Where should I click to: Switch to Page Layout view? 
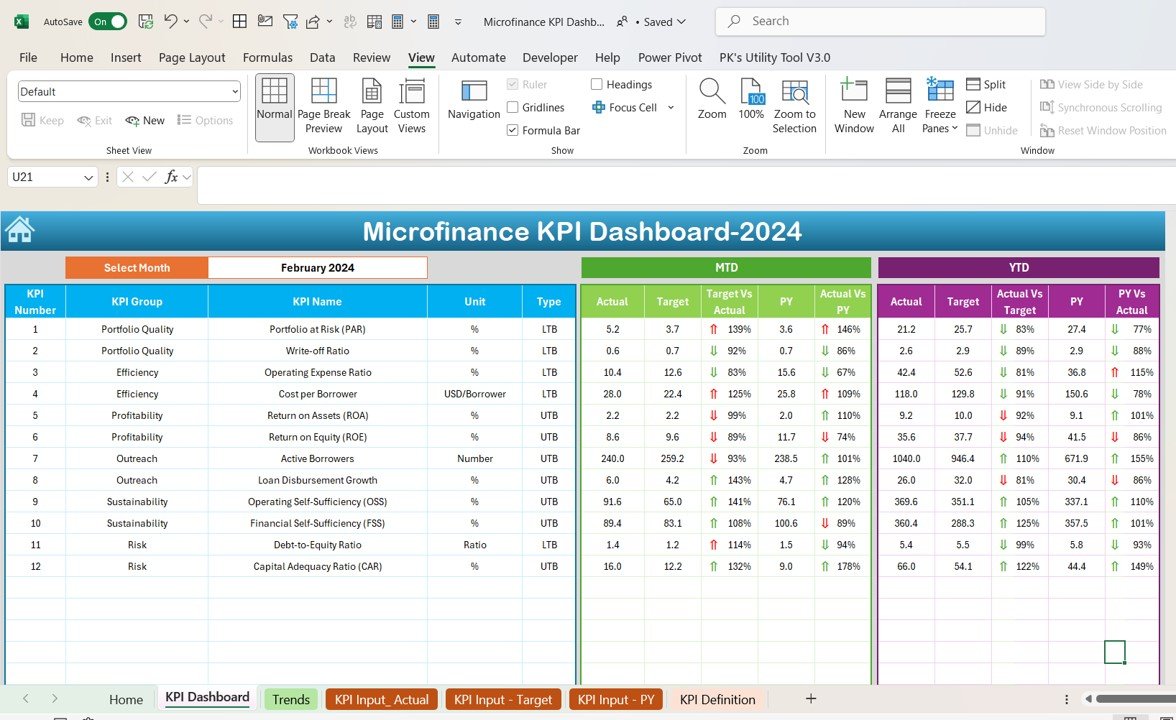coord(372,107)
